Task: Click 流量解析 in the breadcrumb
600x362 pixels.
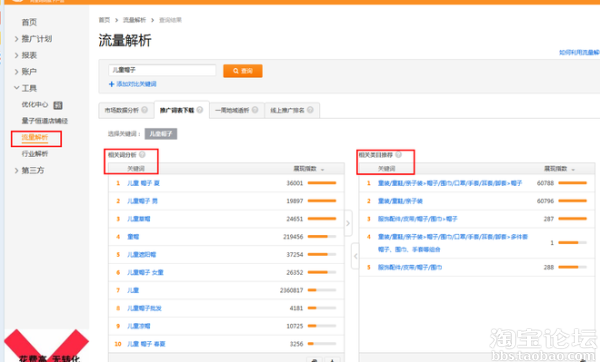Action: click(x=134, y=20)
